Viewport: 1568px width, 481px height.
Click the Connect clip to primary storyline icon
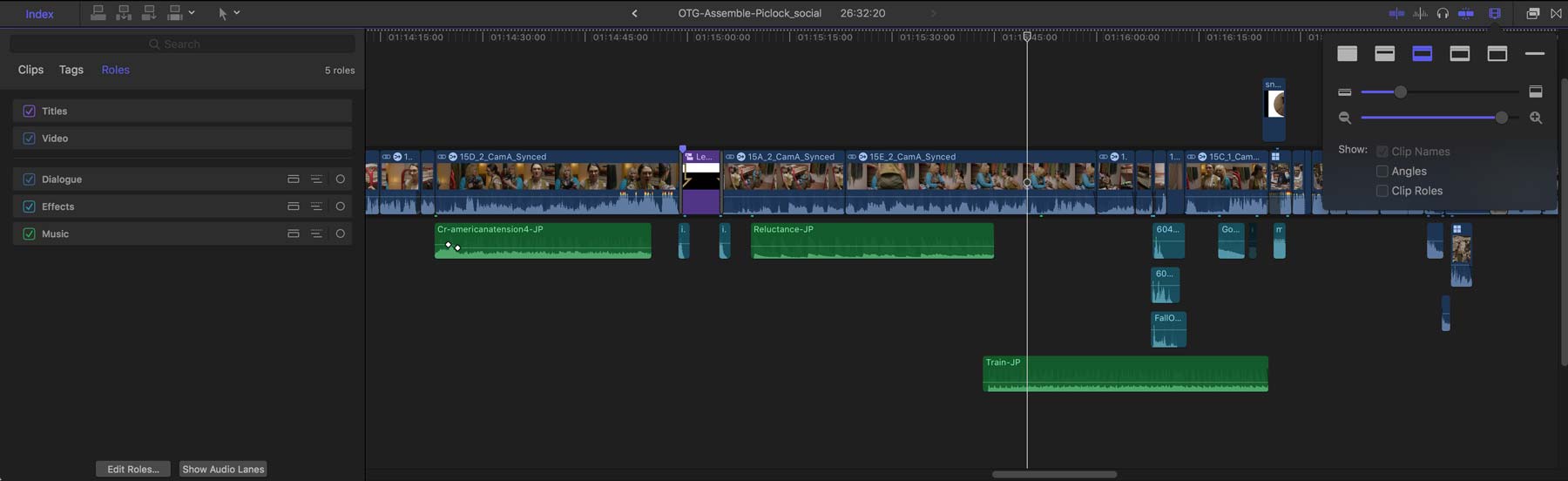tap(98, 13)
